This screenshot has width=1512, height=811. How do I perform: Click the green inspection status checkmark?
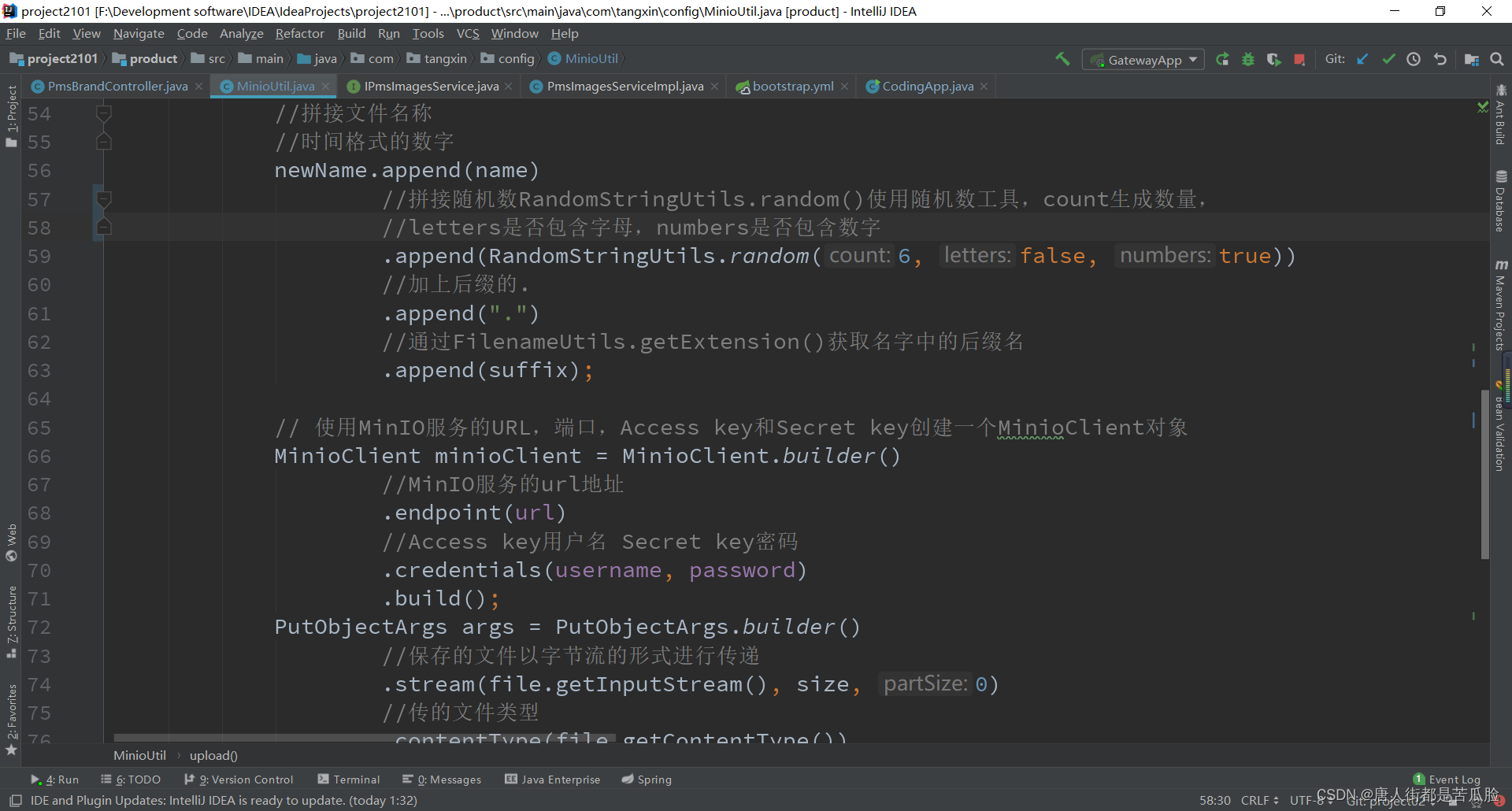[x=1483, y=106]
